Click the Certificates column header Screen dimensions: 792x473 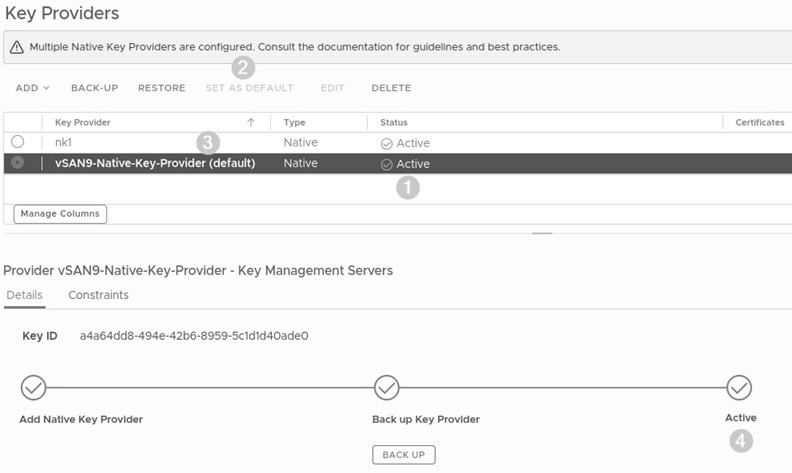point(760,122)
